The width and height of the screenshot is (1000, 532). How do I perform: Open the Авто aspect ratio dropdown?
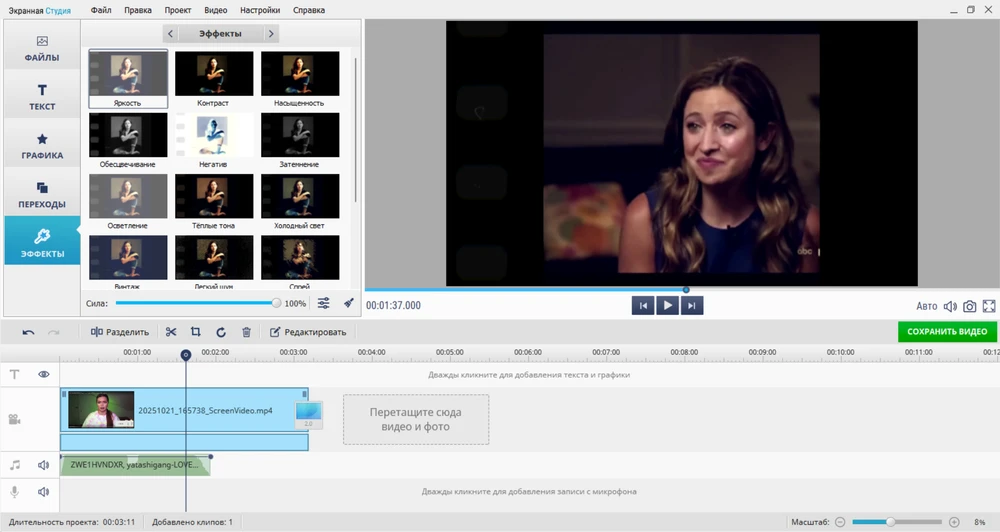(x=927, y=306)
